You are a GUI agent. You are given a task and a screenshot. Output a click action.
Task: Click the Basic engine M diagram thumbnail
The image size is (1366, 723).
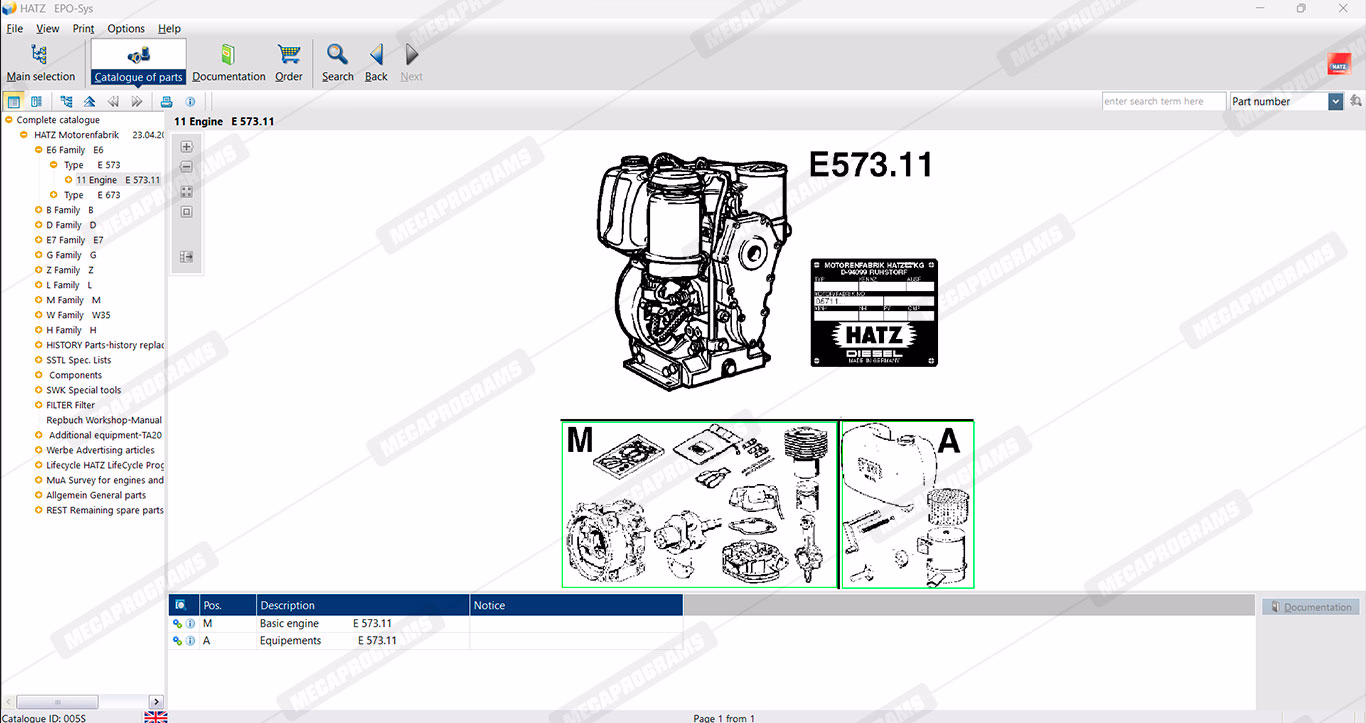pyautogui.click(x=699, y=504)
